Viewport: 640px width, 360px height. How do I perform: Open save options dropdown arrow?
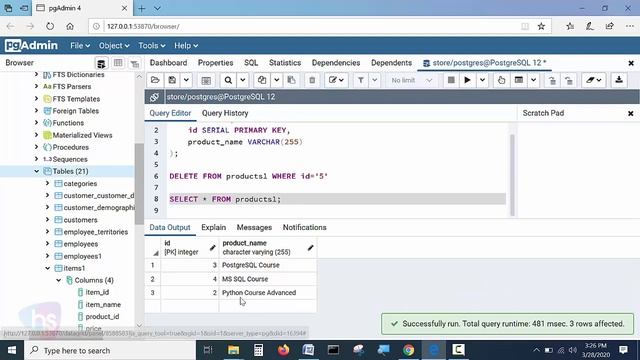pos(186,80)
